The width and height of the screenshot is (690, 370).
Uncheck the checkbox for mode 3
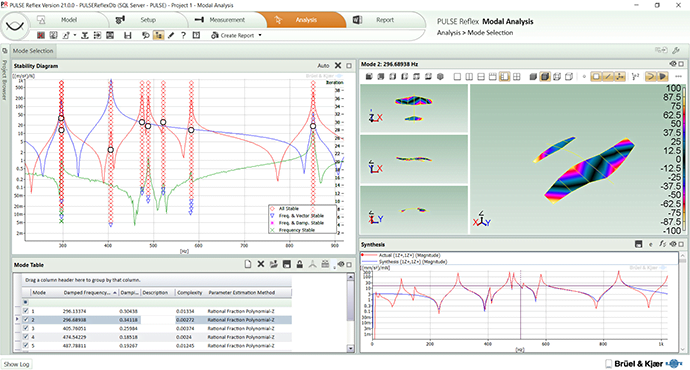click(x=26, y=328)
